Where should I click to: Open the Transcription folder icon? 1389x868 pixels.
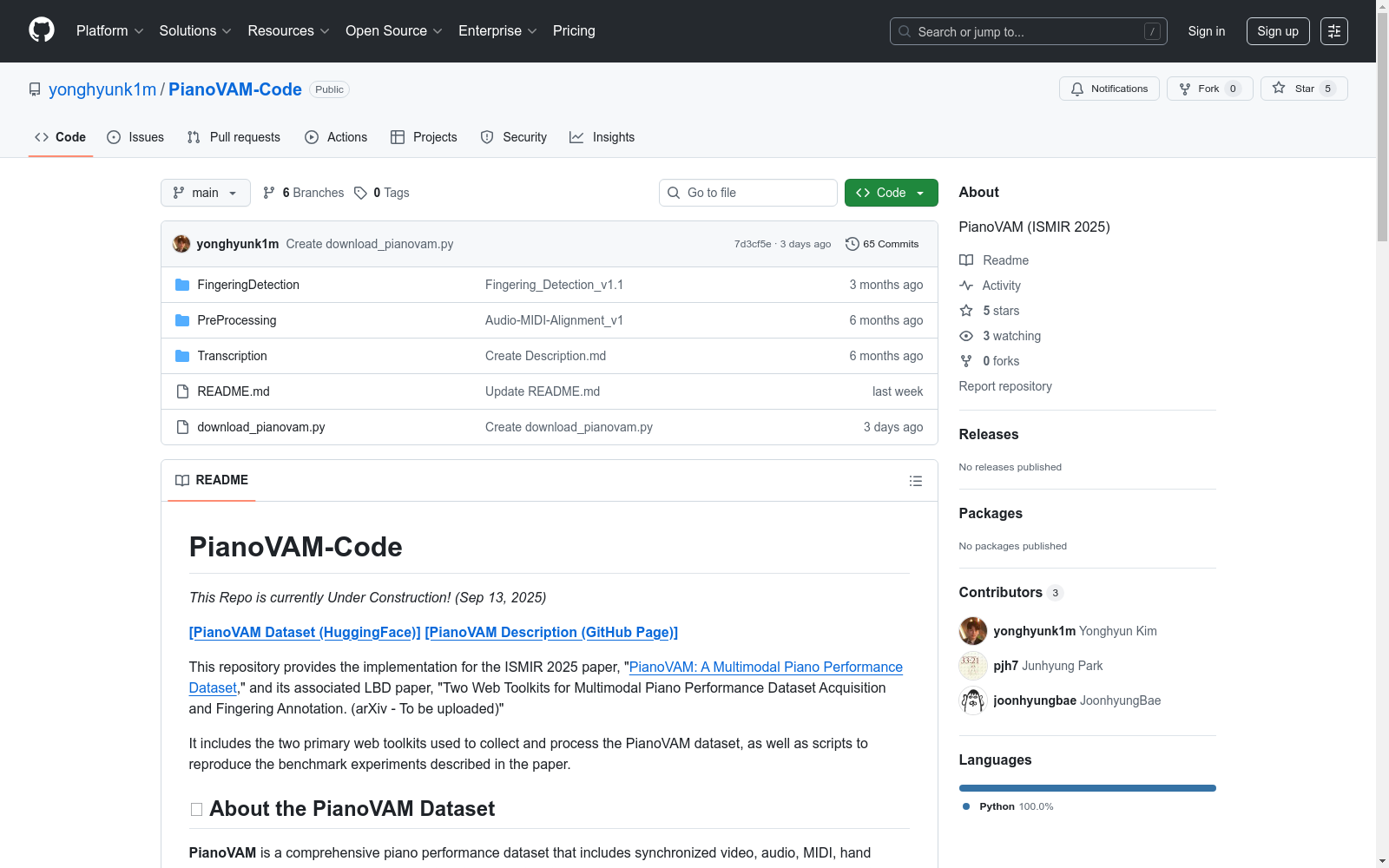point(182,356)
